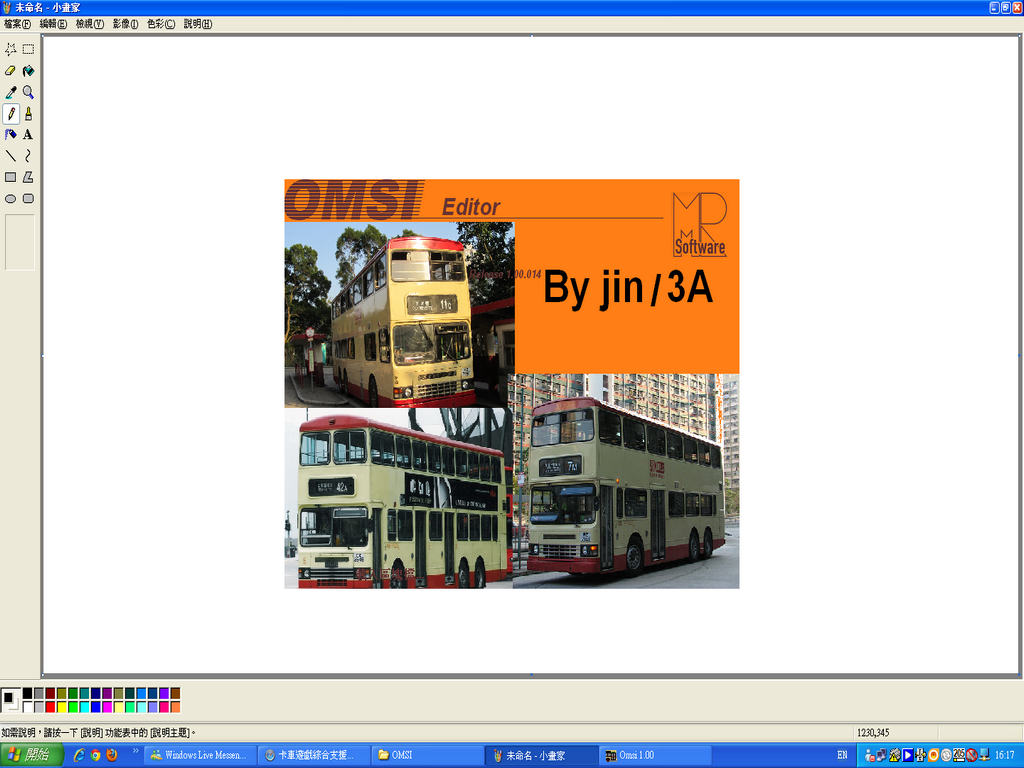Select the light gray swatch

[x=39, y=707]
